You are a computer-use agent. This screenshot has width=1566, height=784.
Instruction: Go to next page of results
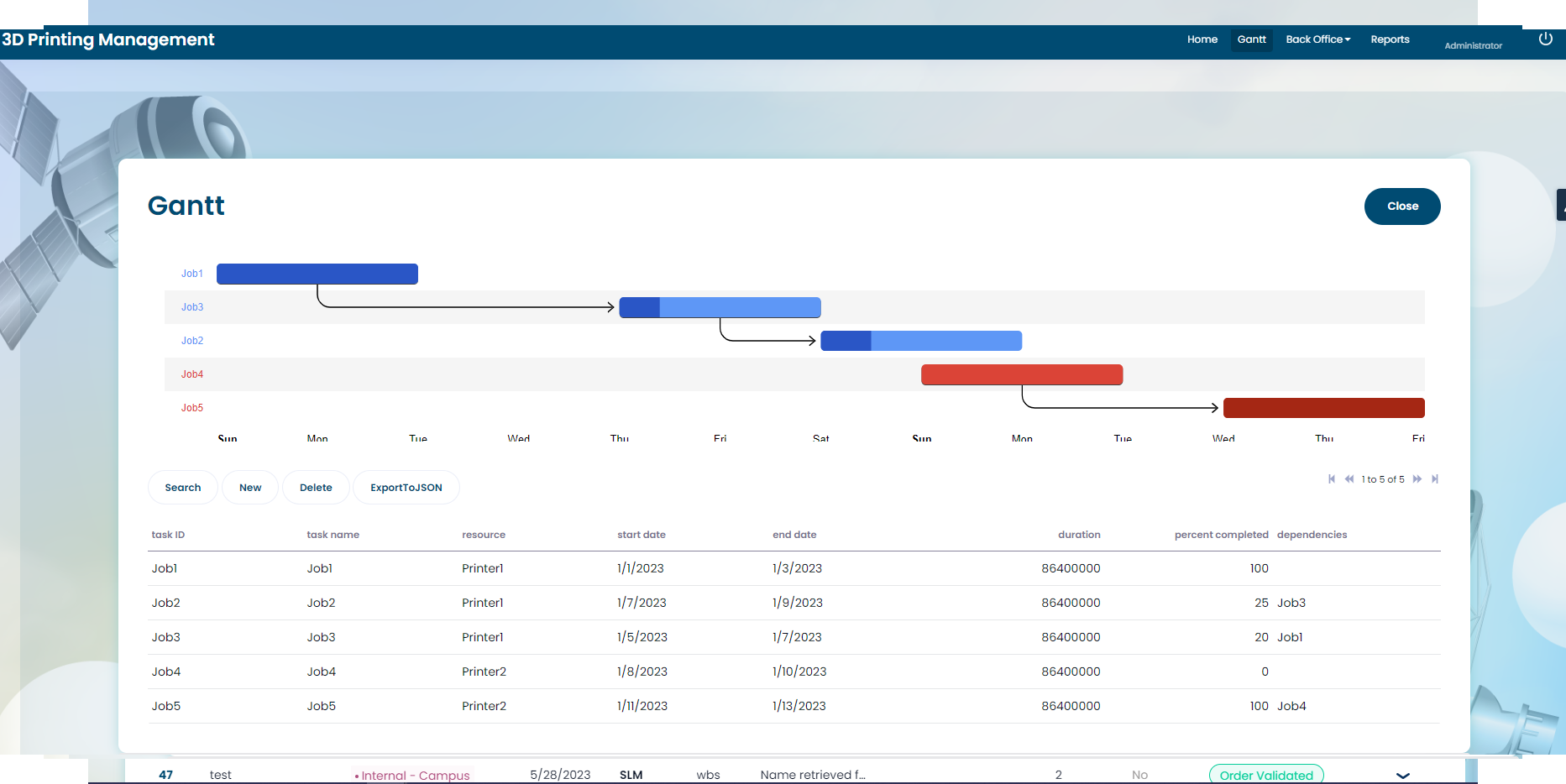pos(1417,479)
